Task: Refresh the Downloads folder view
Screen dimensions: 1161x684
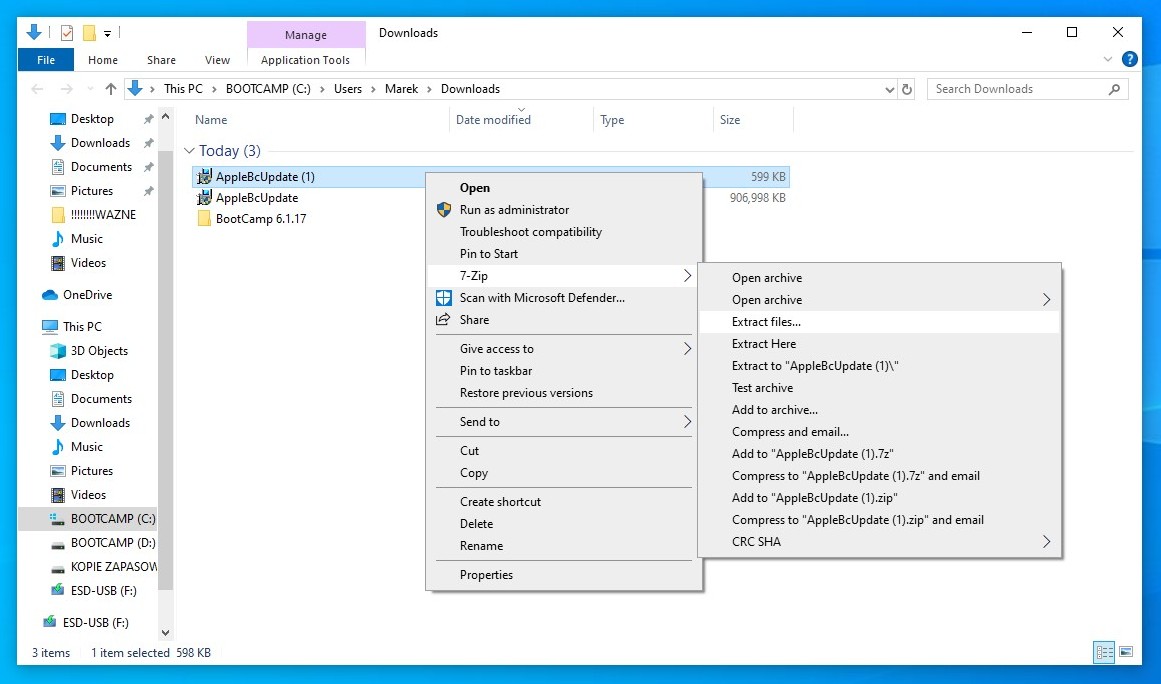Action: pos(907,89)
